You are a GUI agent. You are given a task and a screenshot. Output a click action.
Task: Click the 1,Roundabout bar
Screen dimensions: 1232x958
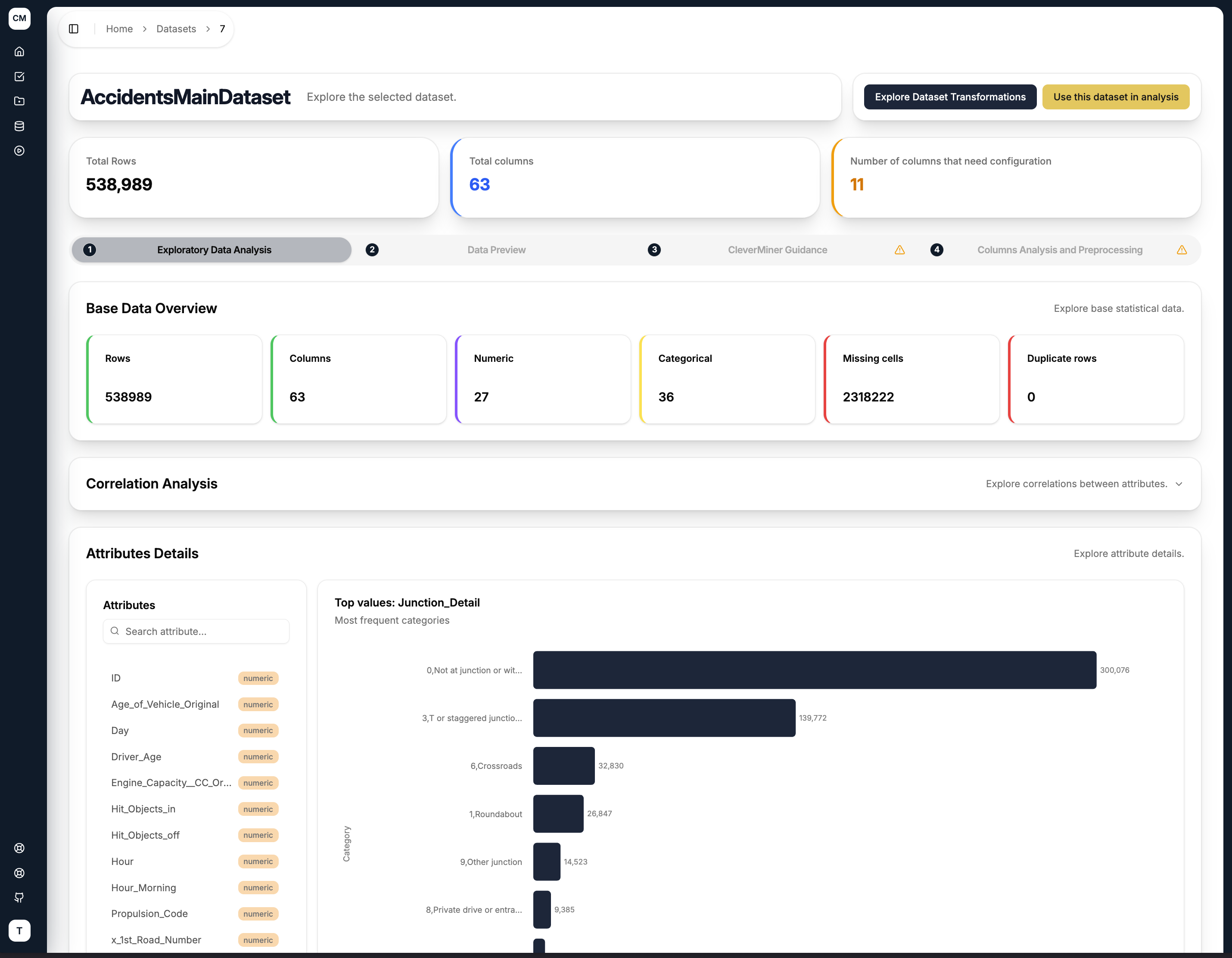(558, 814)
